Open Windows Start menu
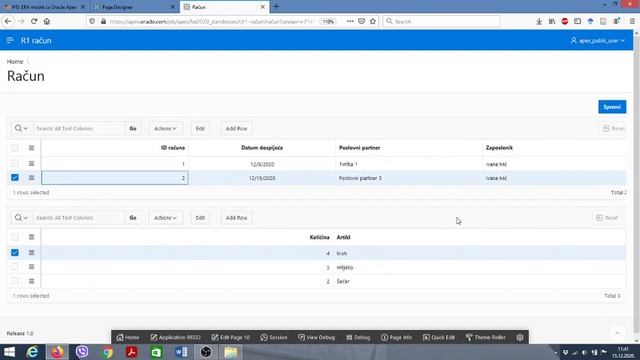This screenshot has height=360, width=640. click(x=9, y=352)
